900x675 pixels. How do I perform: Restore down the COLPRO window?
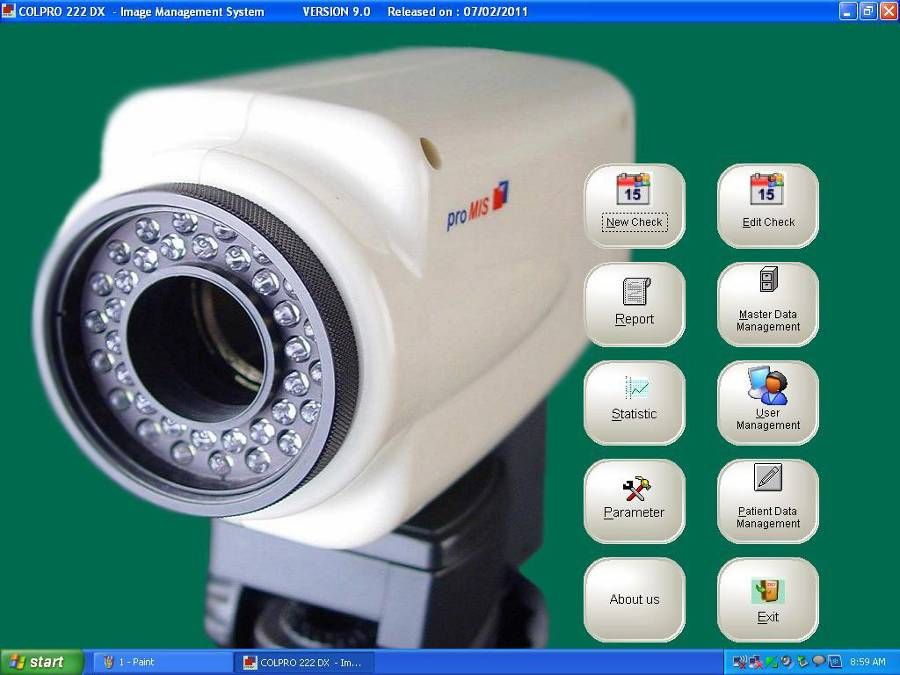(868, 11)
